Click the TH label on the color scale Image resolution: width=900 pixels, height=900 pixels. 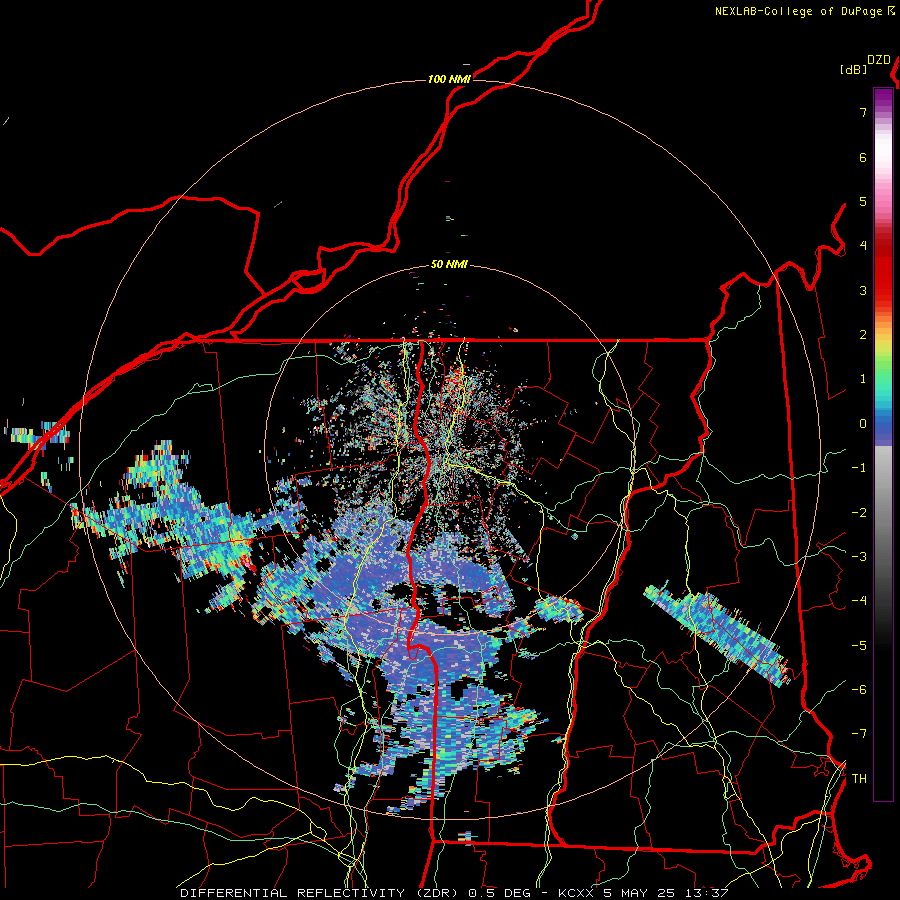[859, 779]
